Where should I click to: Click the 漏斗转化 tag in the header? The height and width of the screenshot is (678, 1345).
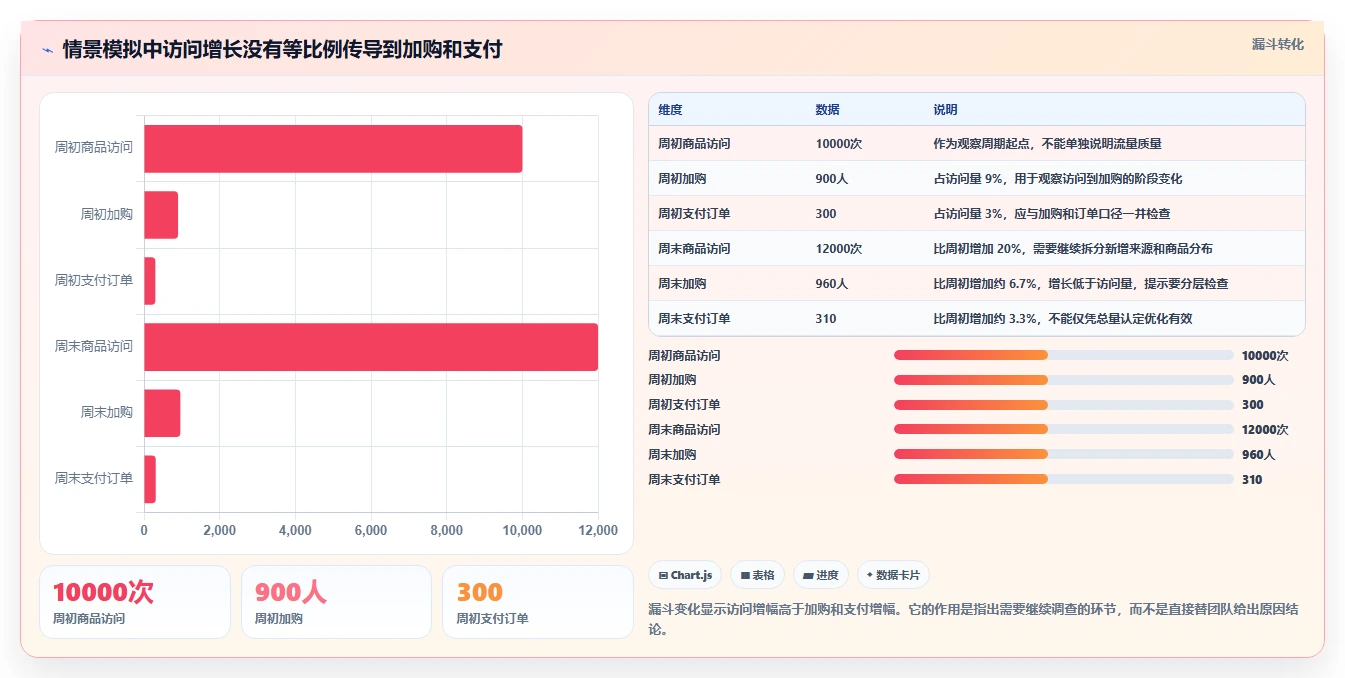coord(1277,45)
